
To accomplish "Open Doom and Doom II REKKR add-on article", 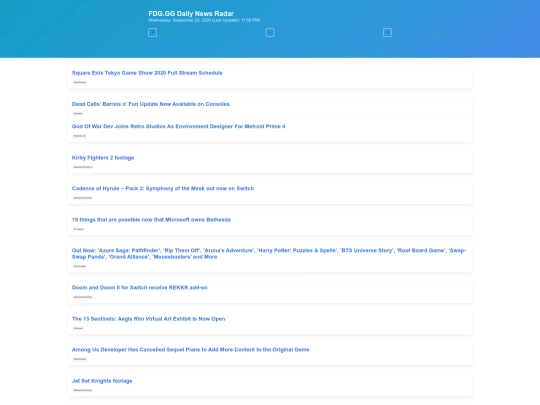I will tap(139, 288).
